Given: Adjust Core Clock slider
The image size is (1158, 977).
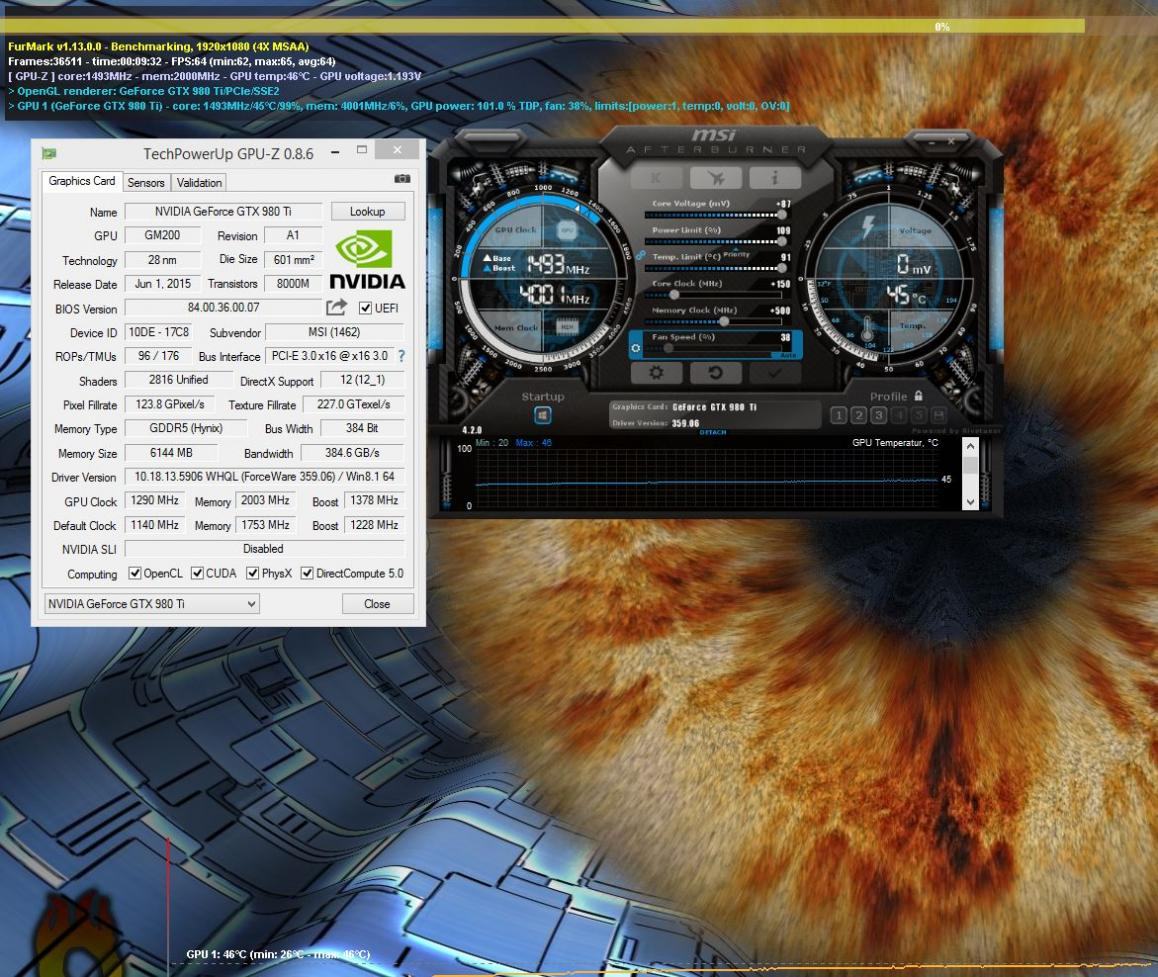Looking at the screenshot, I should click(713, 295).
